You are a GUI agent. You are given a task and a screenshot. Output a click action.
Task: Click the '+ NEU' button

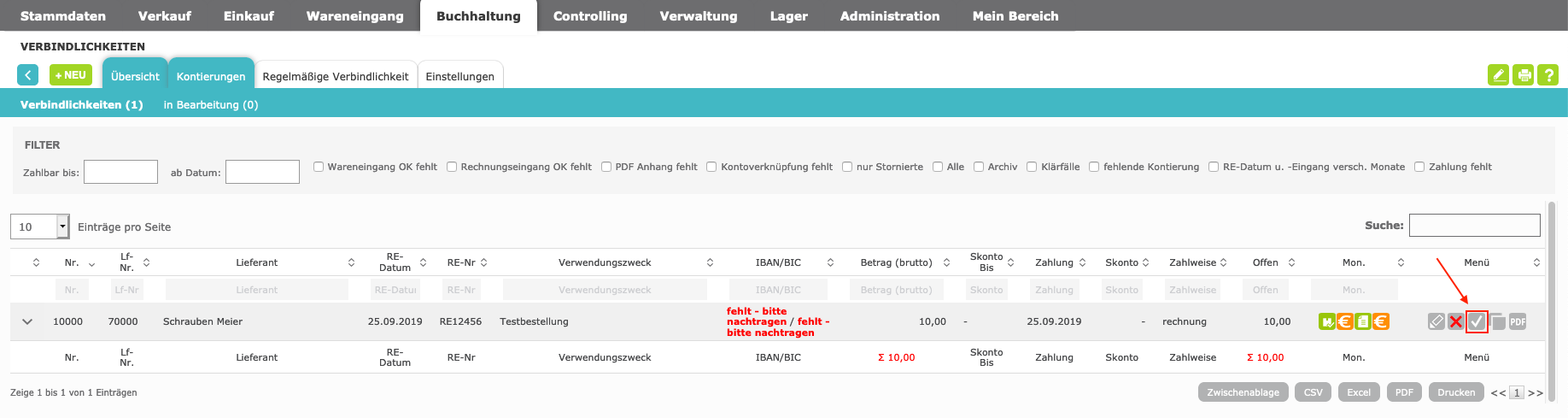click(71, 75)
